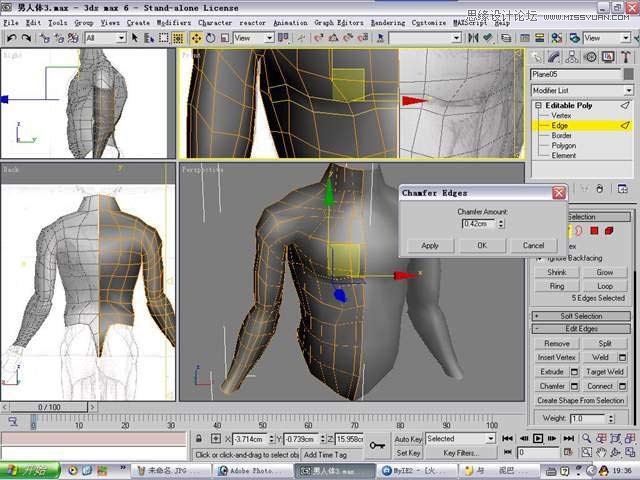Open Extrude settings box beside Extrude button
The width and height of the screenshot is (640, 480).
click(x=575, y=372)
